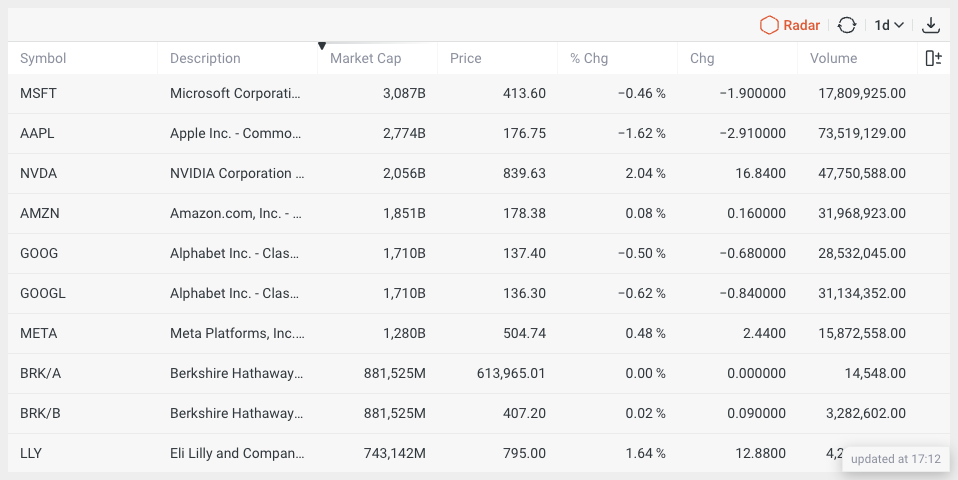Select the NVDA symbol
This screenshot has width=958, height=480.
tap(38, 173)
